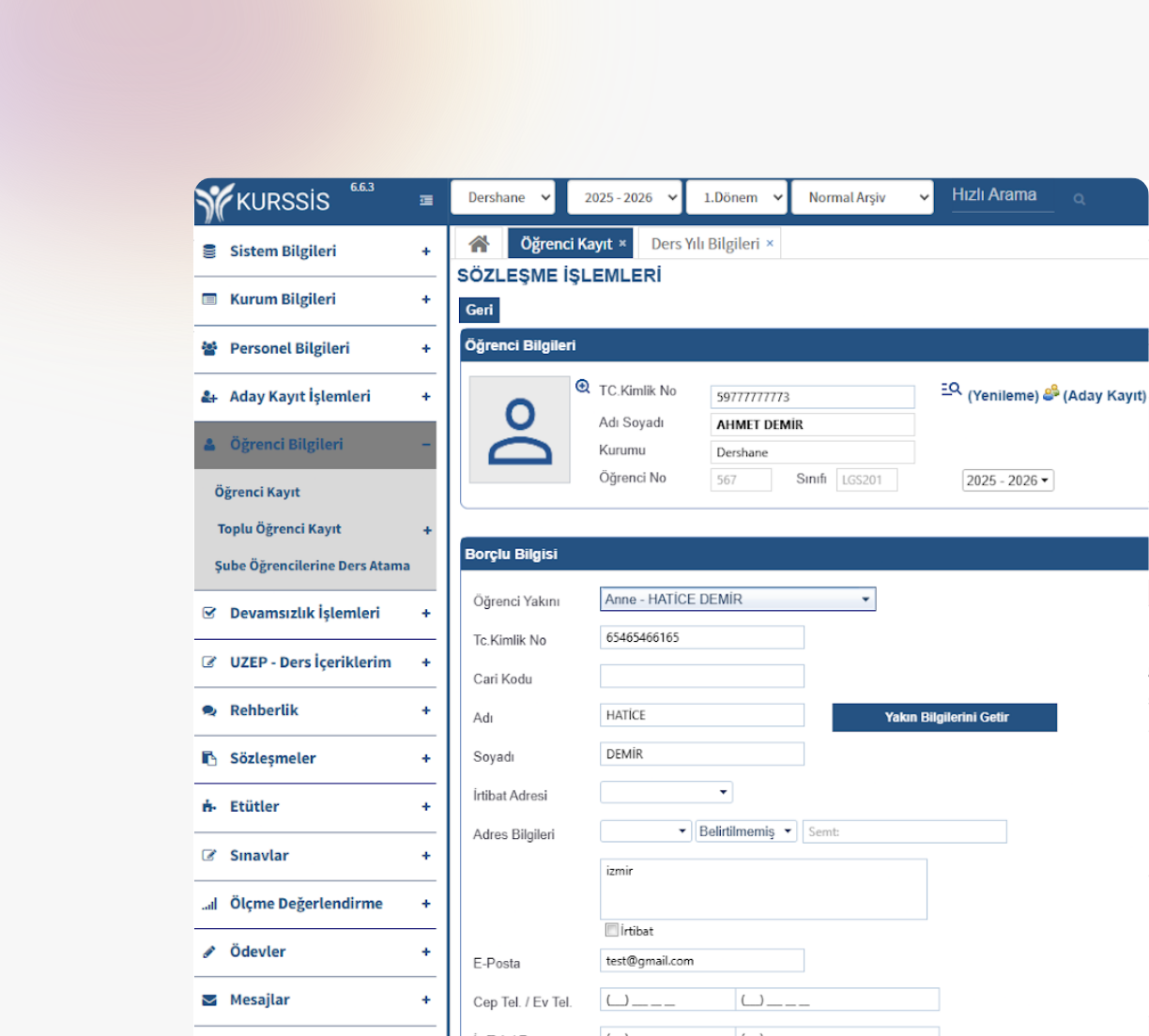Open the Öğrenci Yakını dropdown
1149x1036 pixels.
pos(737,599)
